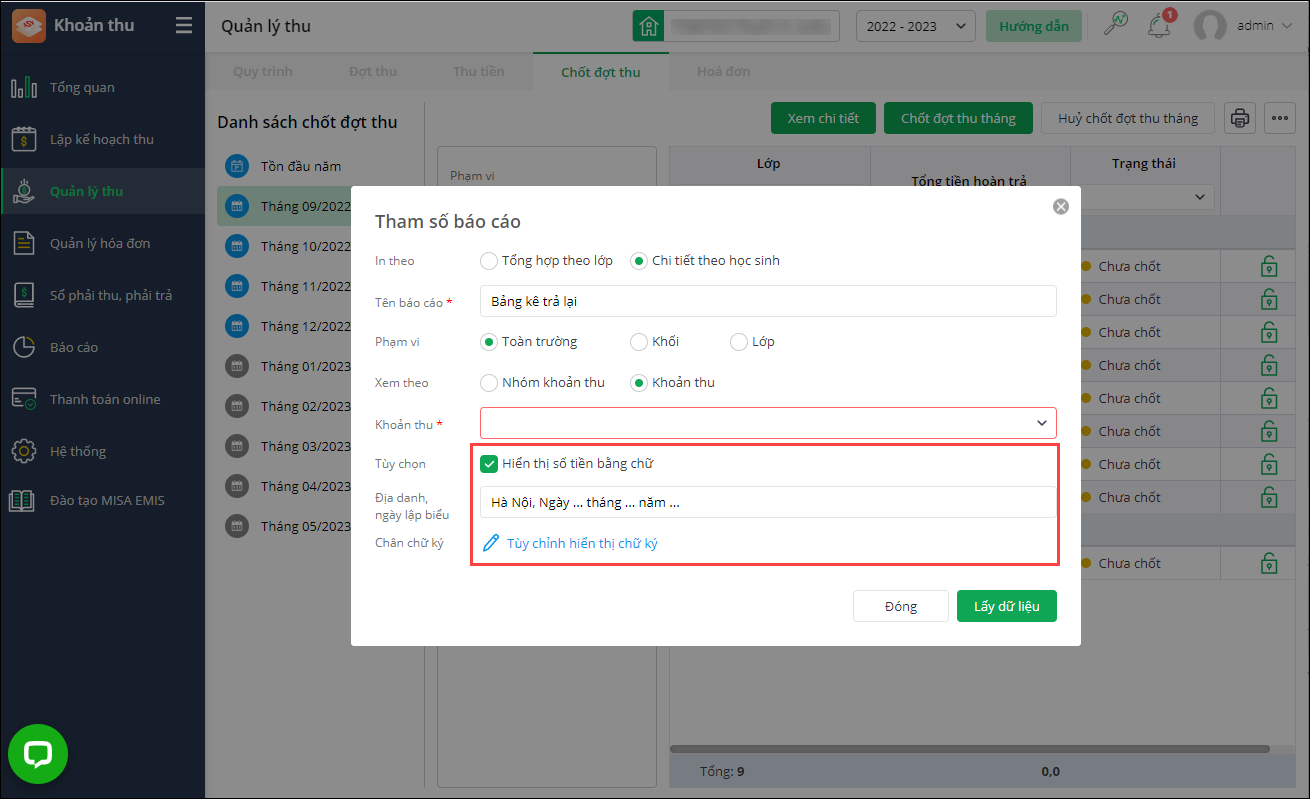The image size is (1310, 799).
Task: Open the Báo cáo section
Action: (x=74, y=348)
